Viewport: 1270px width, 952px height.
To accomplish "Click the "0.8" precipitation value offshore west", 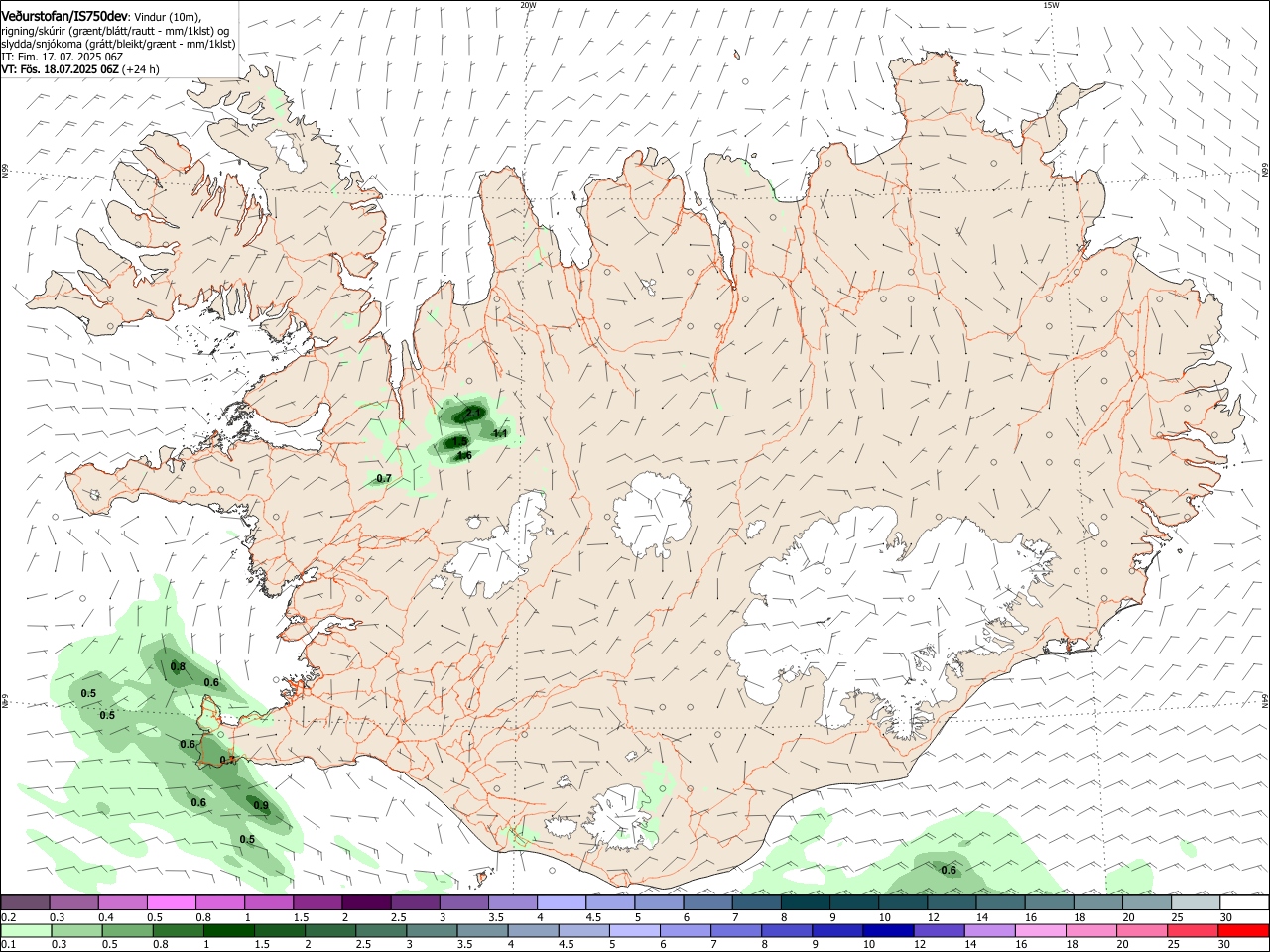I will [179, 666].
